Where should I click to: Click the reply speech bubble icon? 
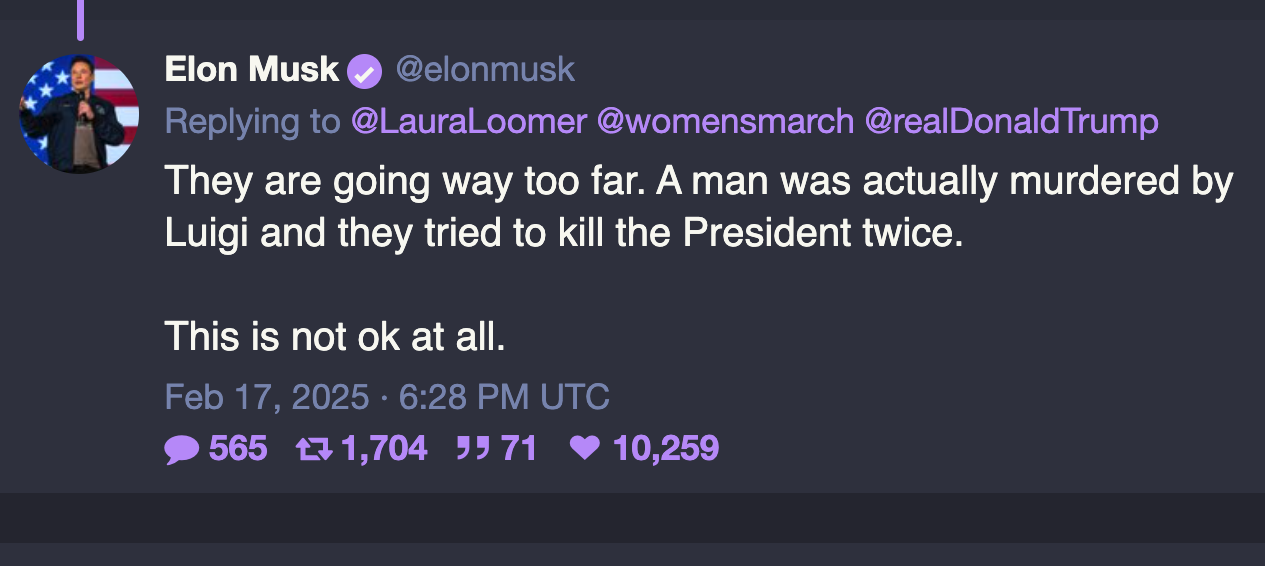(182, 449)
